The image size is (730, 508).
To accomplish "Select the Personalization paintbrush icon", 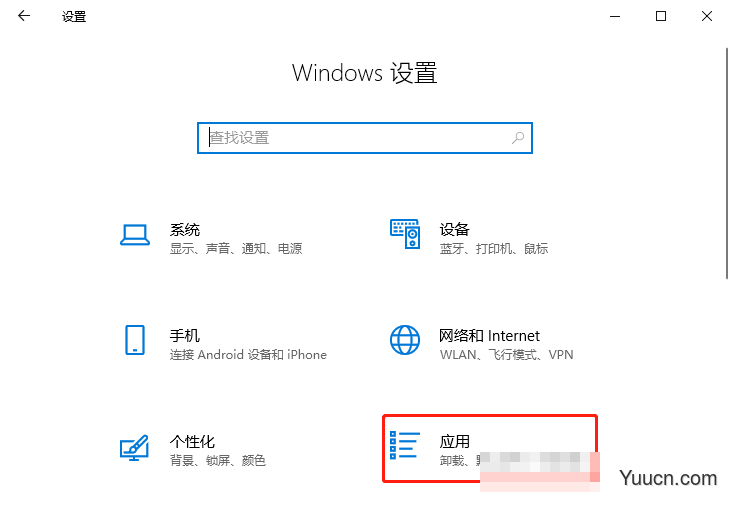I will pos(135,447).
